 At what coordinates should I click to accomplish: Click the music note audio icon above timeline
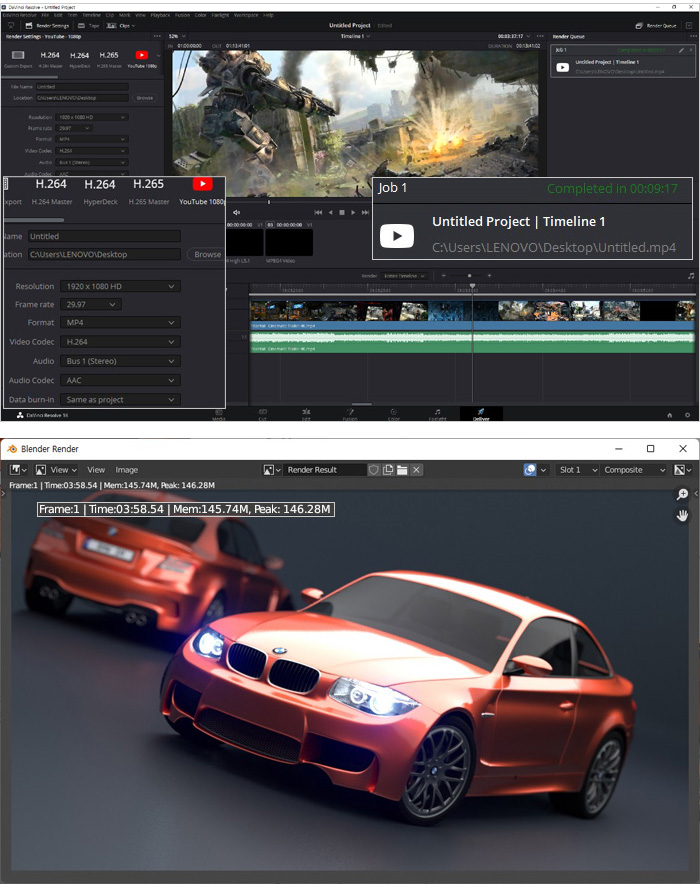(x=691, y=276)
